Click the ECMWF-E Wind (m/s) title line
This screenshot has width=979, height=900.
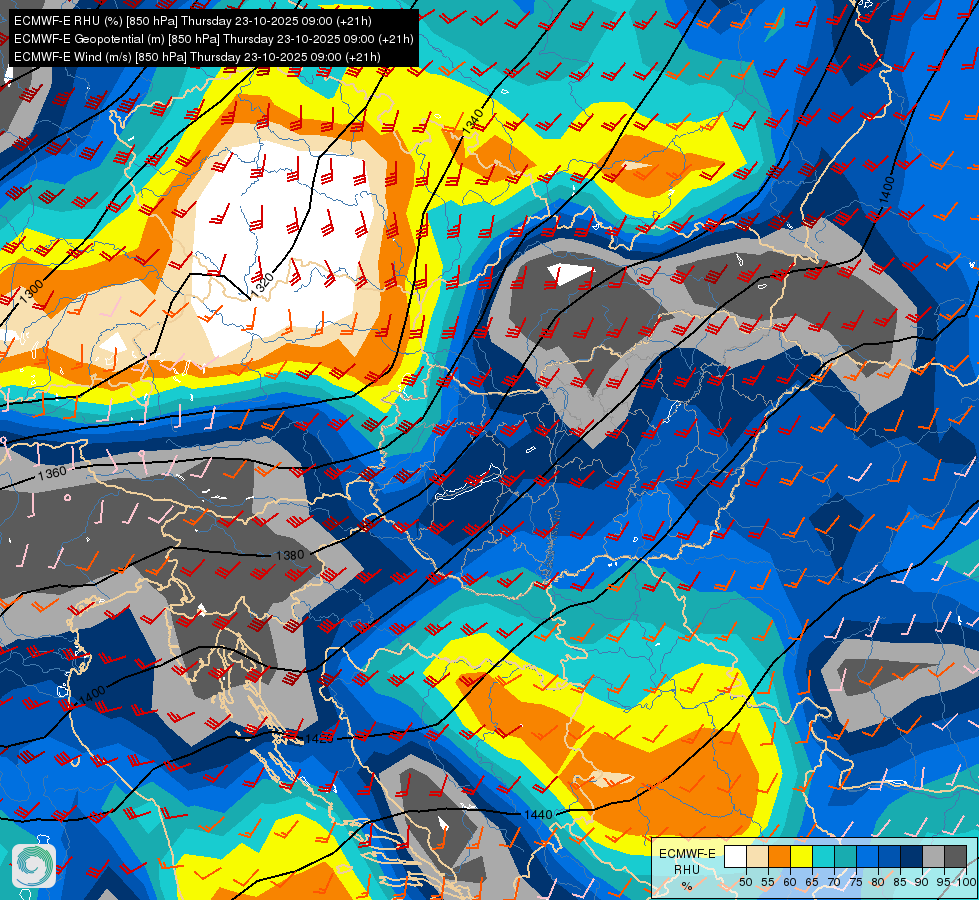(x=197, y=57)
